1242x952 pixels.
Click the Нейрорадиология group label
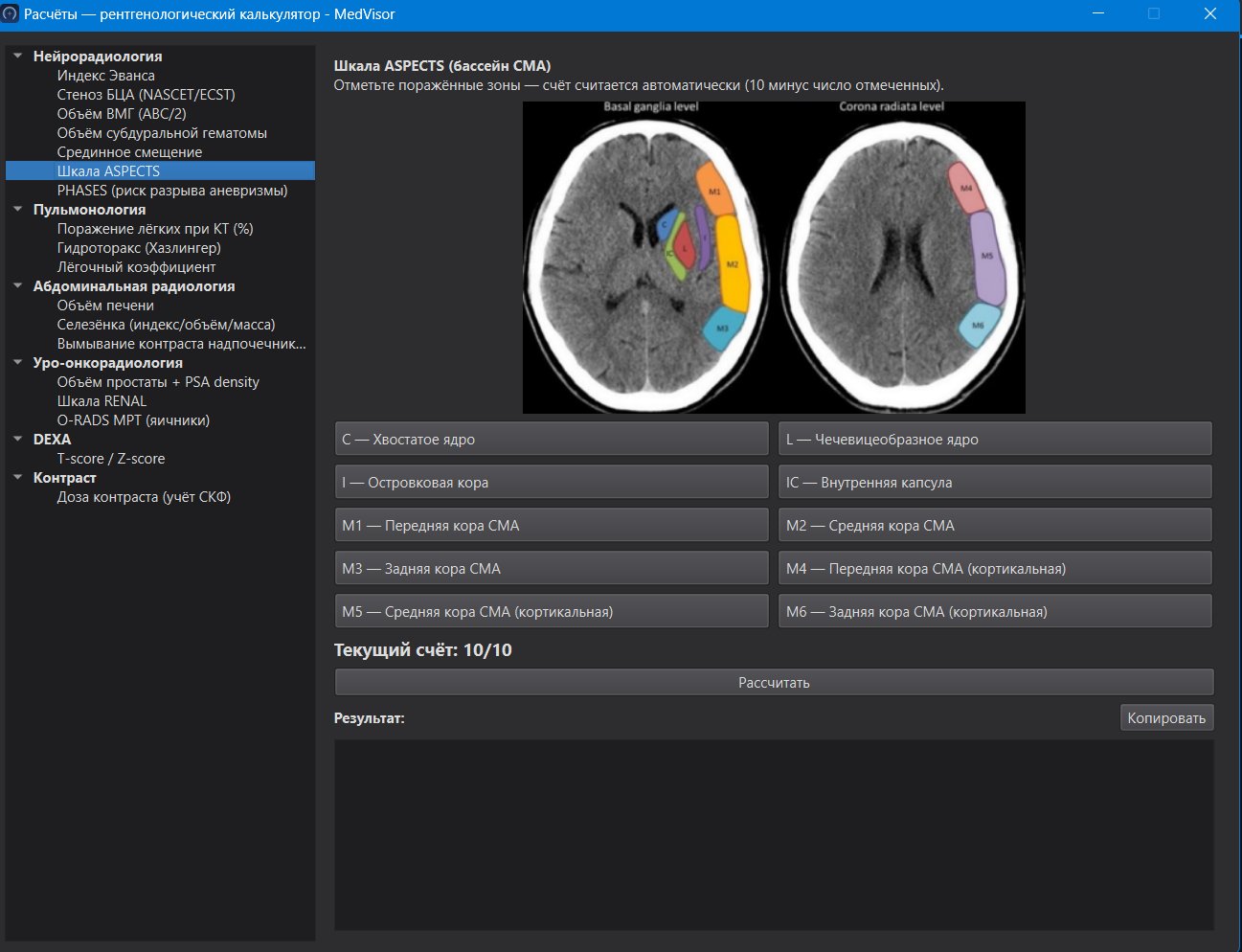[x=98, y=57]
